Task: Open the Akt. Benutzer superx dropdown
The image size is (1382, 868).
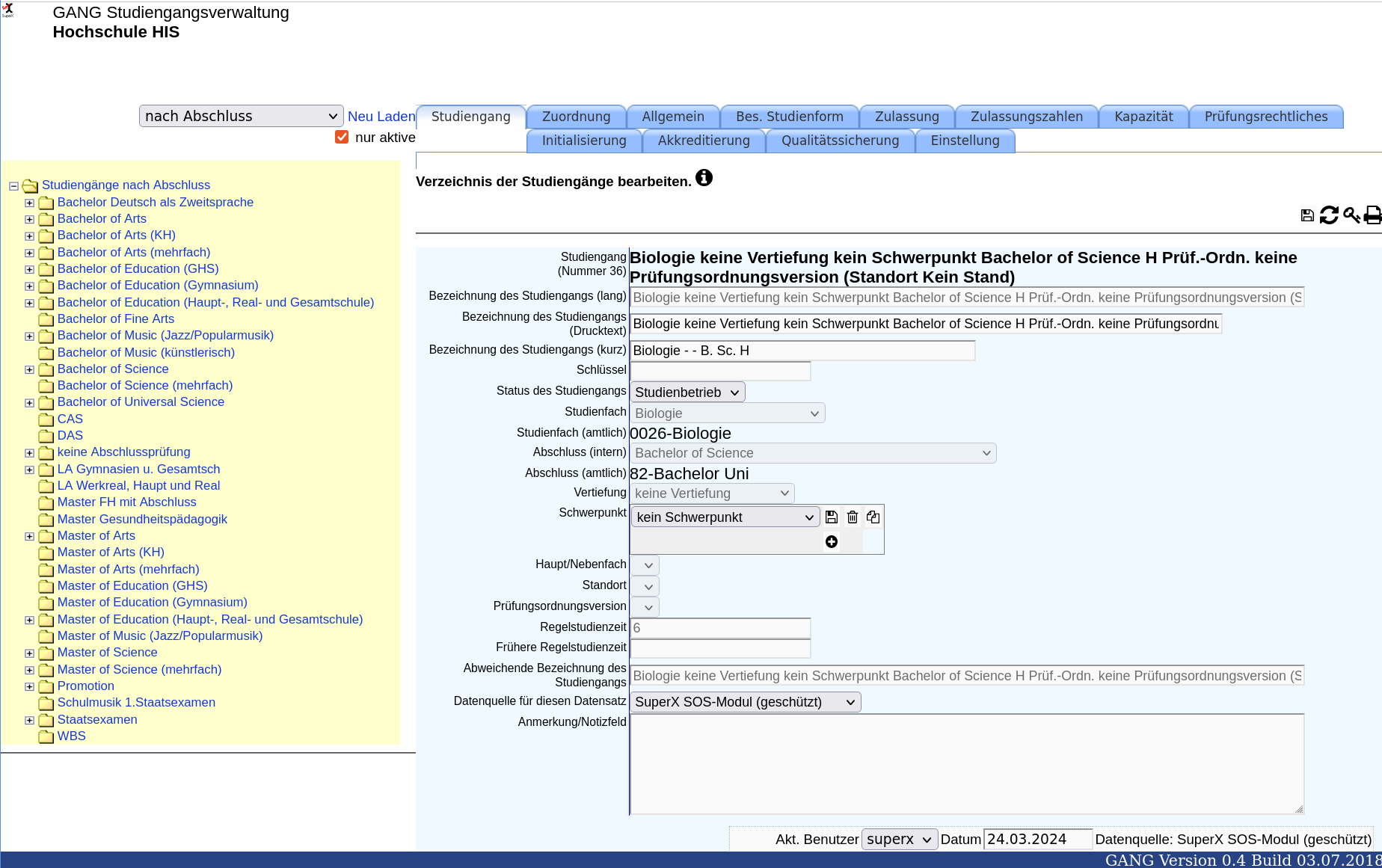Action: click(x=900, y=840)
